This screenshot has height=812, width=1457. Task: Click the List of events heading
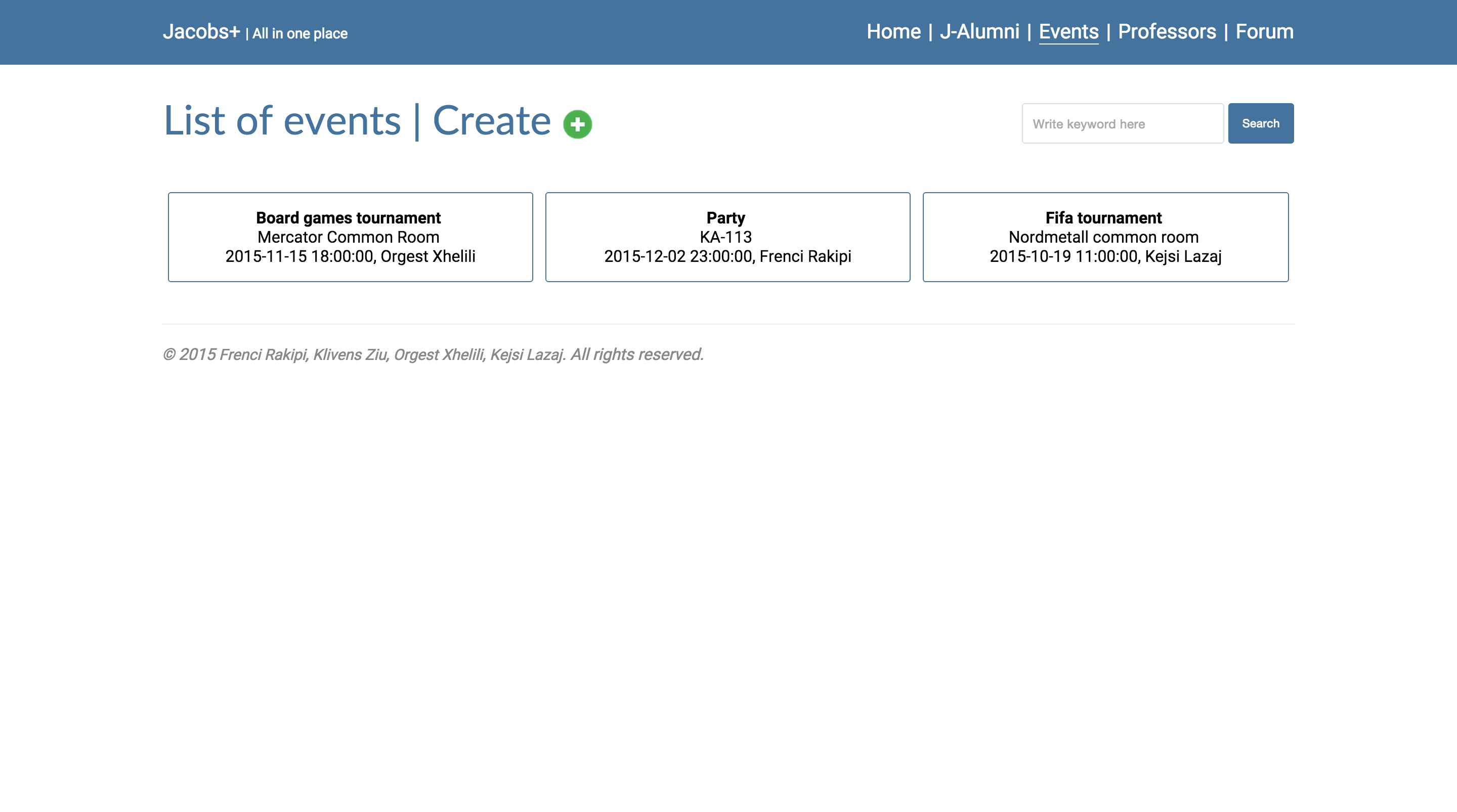tap(282, 121)
